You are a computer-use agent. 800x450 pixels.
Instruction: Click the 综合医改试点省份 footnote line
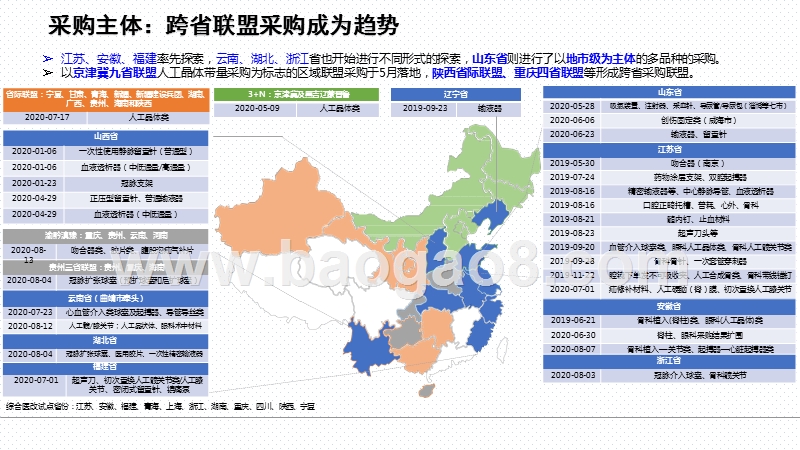[160, 407]
